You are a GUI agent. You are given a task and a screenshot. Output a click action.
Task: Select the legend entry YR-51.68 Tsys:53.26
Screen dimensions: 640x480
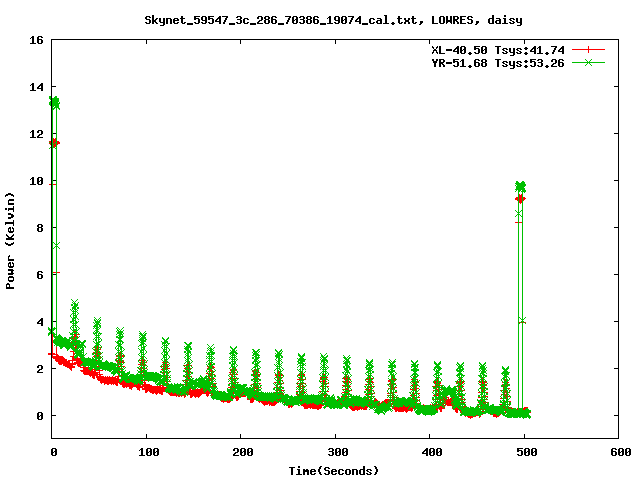(x=498, y=63)
